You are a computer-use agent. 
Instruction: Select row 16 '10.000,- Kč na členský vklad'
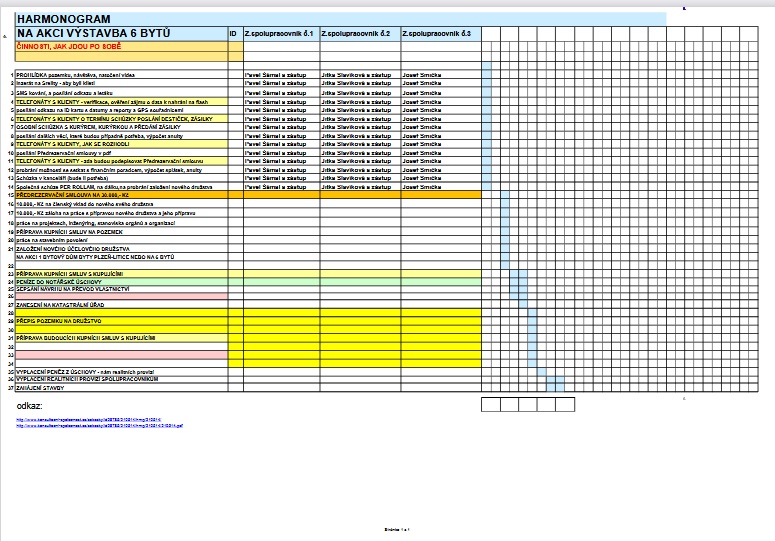122,204
